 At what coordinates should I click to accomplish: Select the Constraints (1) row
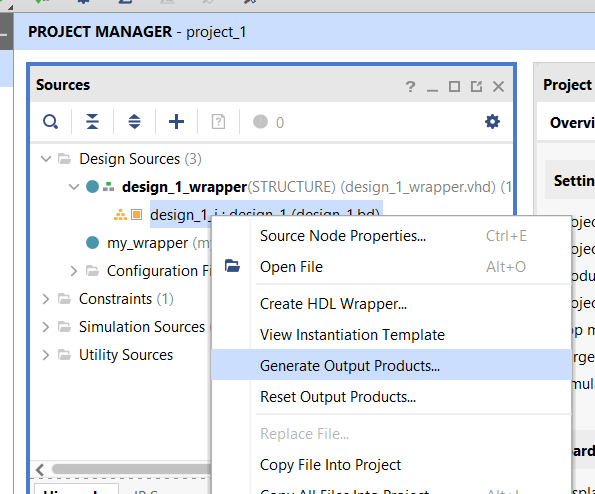click(126, 299)
